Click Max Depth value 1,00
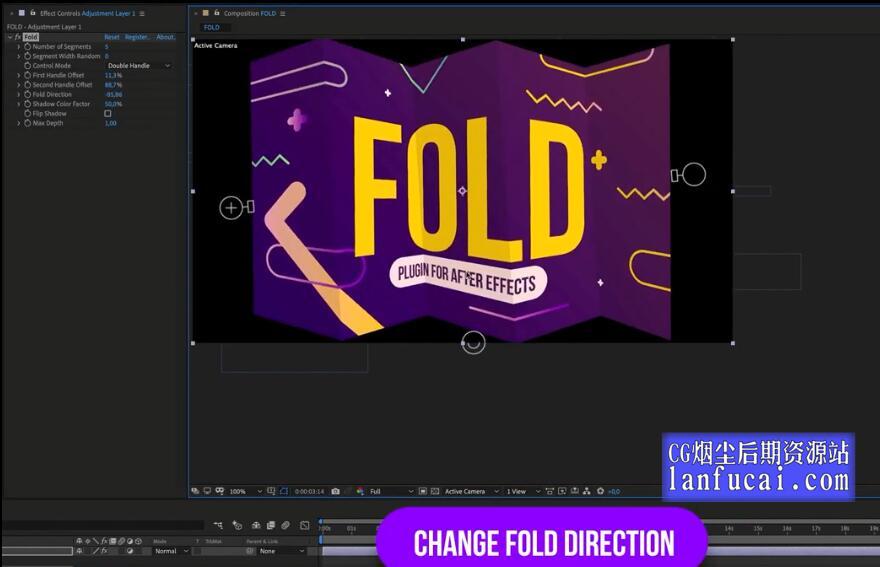This screenshot has width=880, height=567. coord(111,123)
